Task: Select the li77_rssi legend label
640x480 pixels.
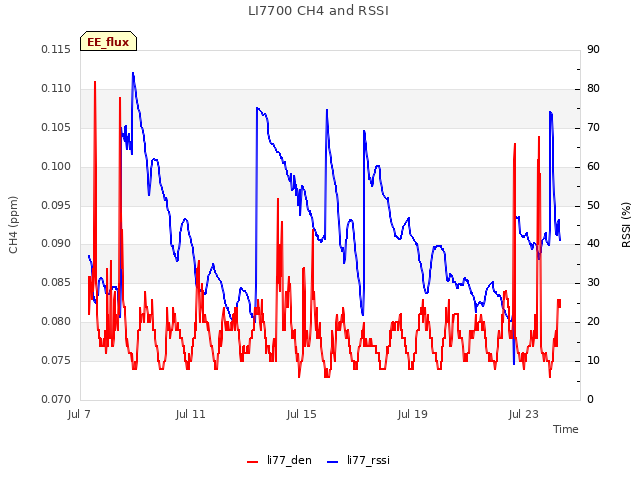Action: tap(368, 460)
